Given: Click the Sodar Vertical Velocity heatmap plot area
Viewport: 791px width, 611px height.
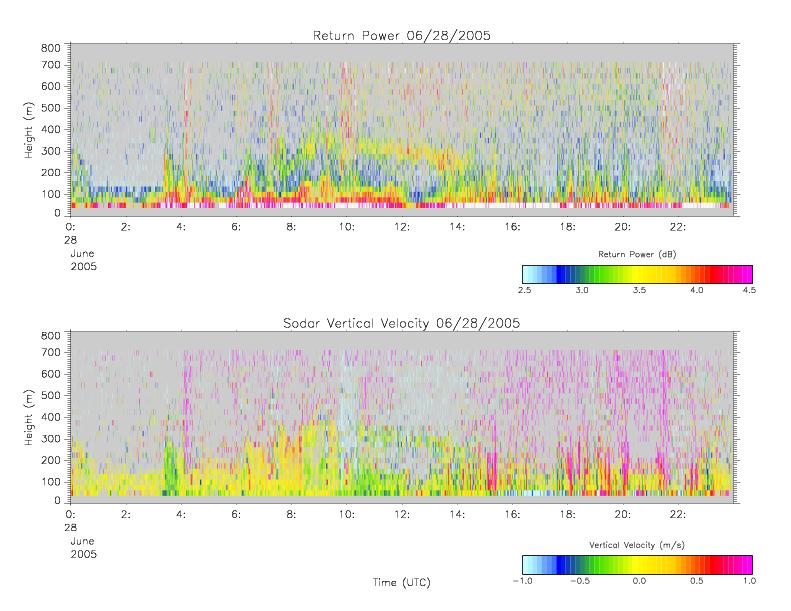Looking at the screenshot, I should pyautogui.click(x=402, y=417).
